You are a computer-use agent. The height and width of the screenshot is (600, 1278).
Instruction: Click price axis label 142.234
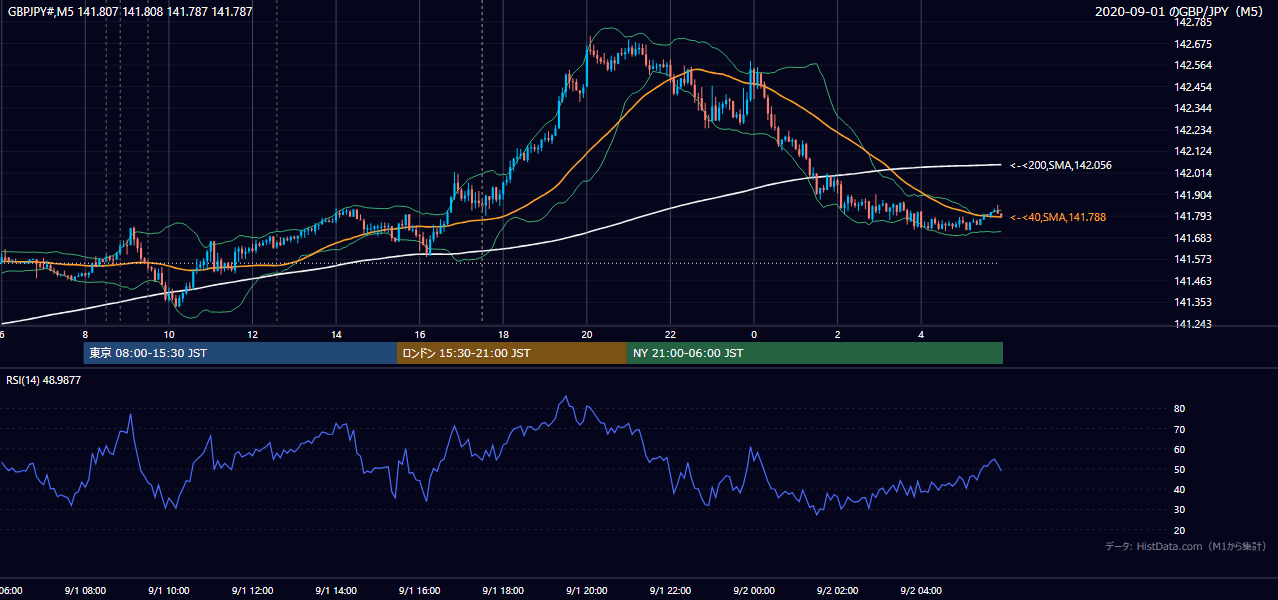1193,130
